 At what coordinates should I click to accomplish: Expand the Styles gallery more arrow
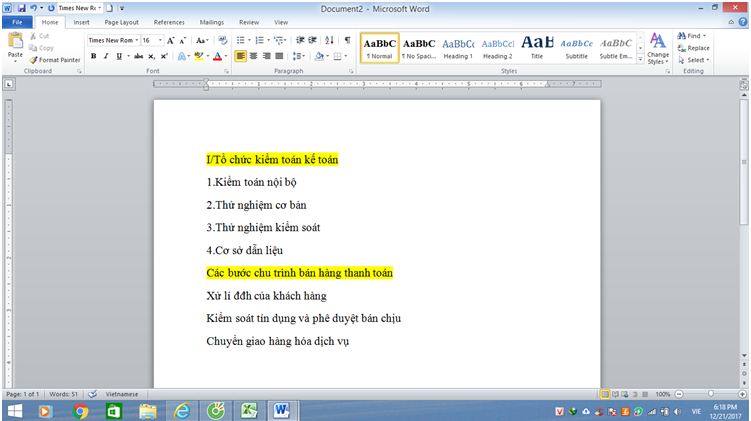click(638, 58)
